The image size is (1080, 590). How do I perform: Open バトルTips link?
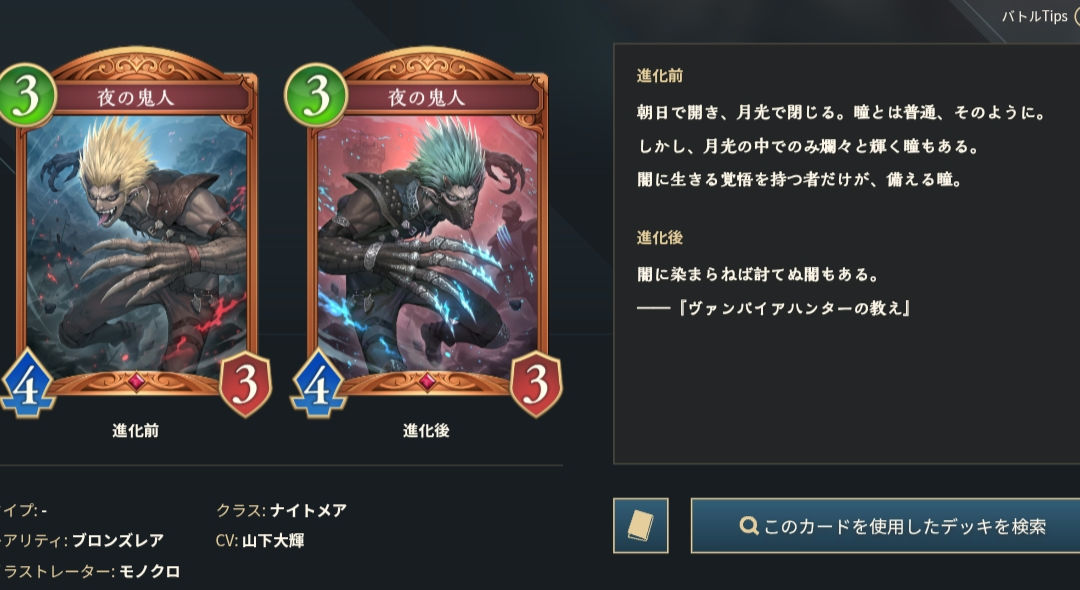1035,17
